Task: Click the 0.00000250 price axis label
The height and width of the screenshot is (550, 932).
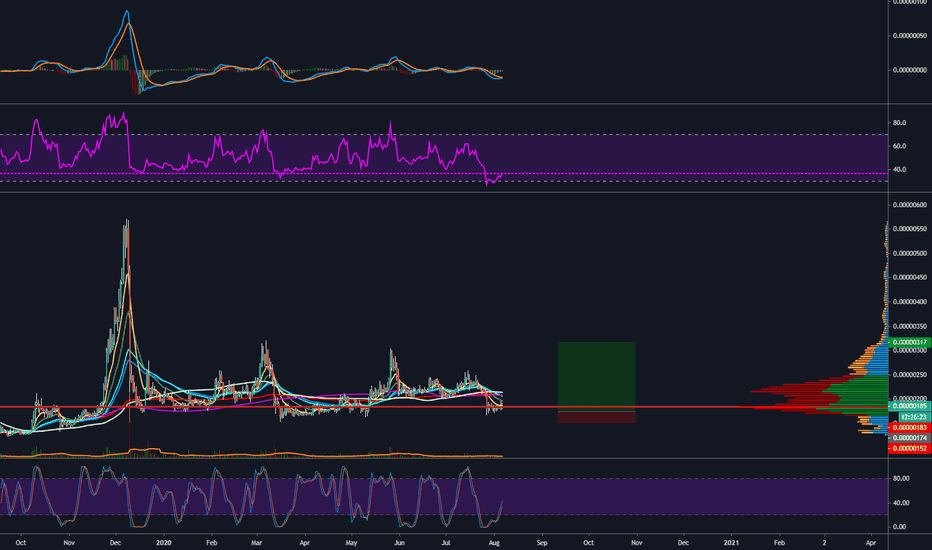Action: click(x=909, y=375)
